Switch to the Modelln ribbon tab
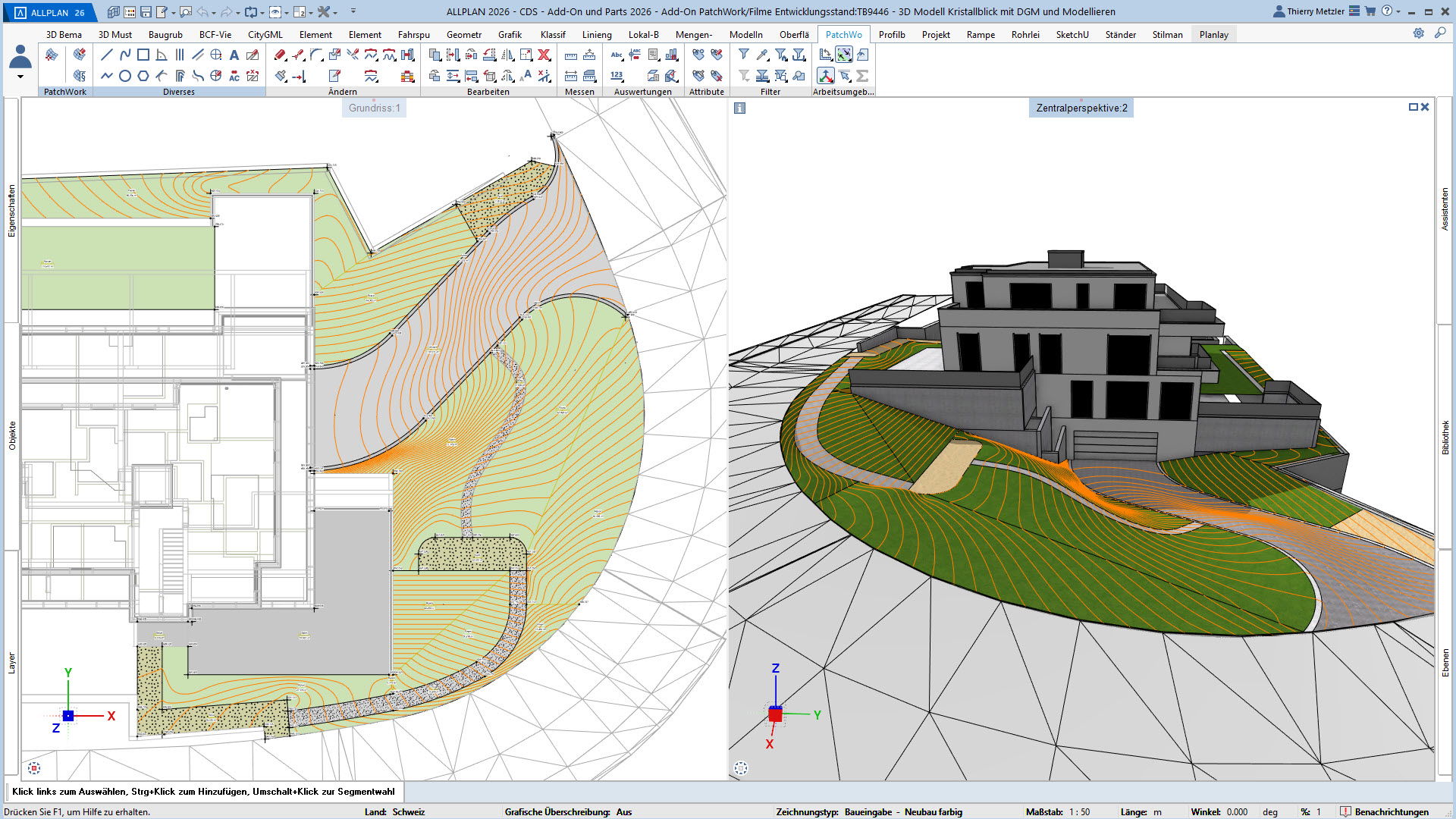The image size is (1456, 819). point(745,35)
